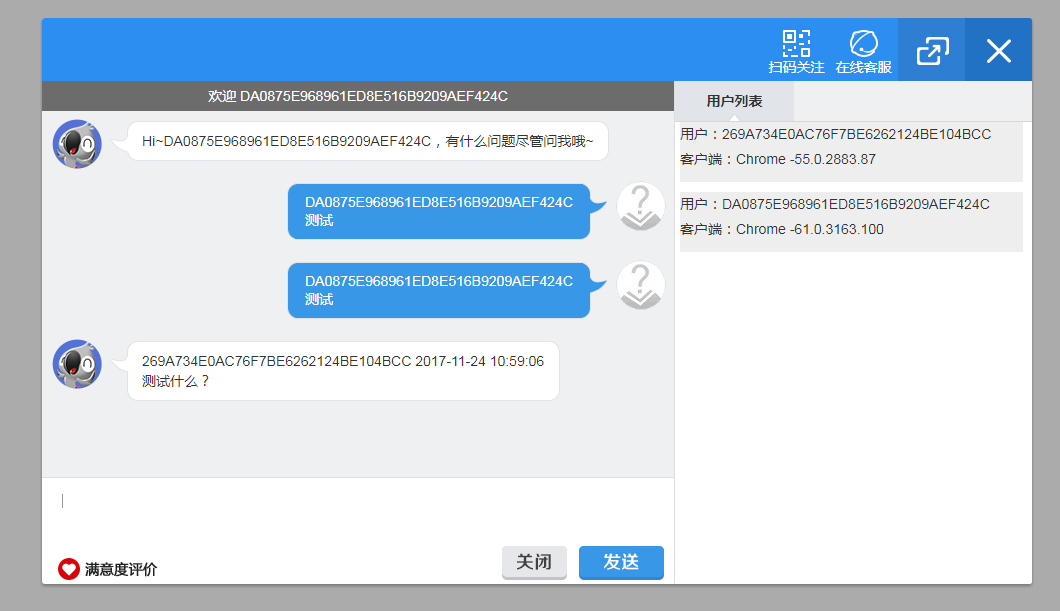Click the 欢迎 header bar
This screenshot has height=611, width=1060.
(357, 96)
